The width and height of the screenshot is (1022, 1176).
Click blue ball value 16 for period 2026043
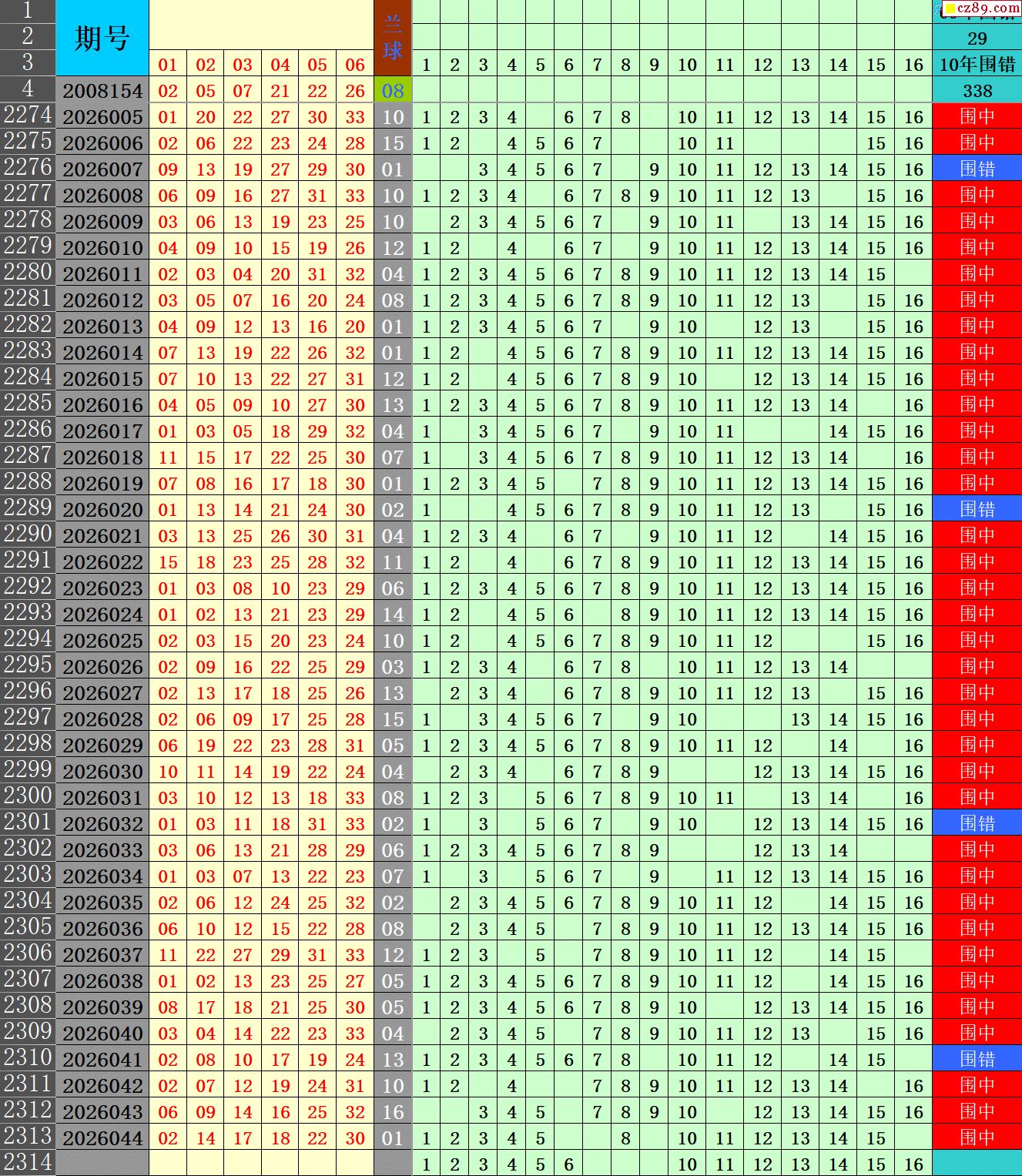pyautogui.click(x=393, y=1111)
